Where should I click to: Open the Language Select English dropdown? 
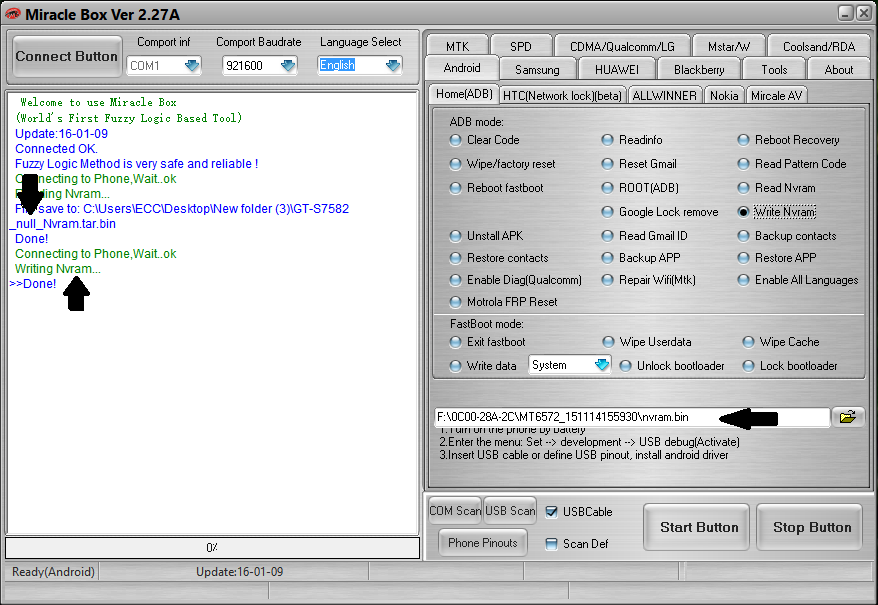(x=393, y=66)
